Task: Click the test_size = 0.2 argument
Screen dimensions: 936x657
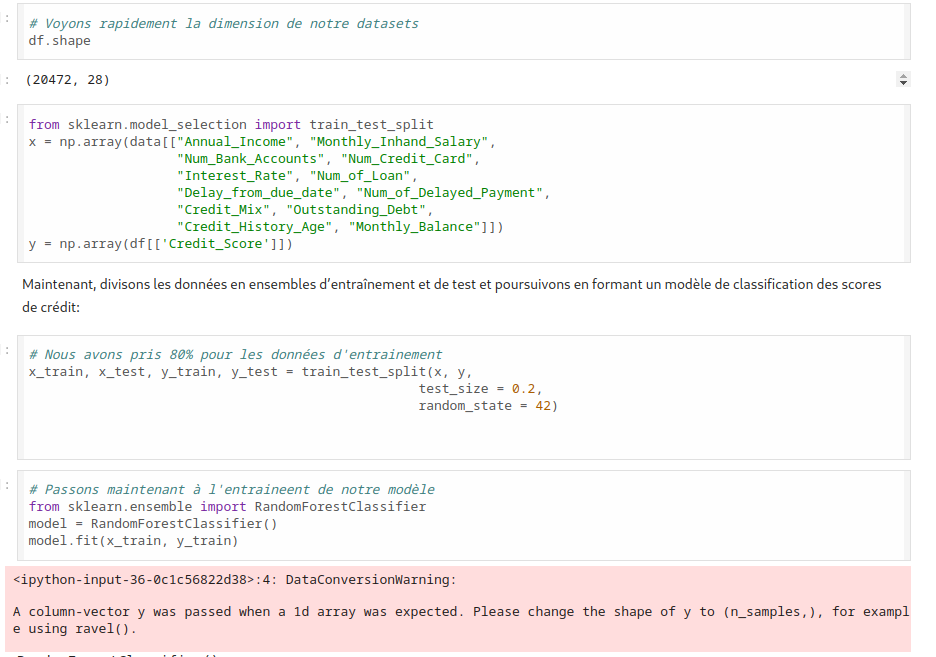Action: 479,389
